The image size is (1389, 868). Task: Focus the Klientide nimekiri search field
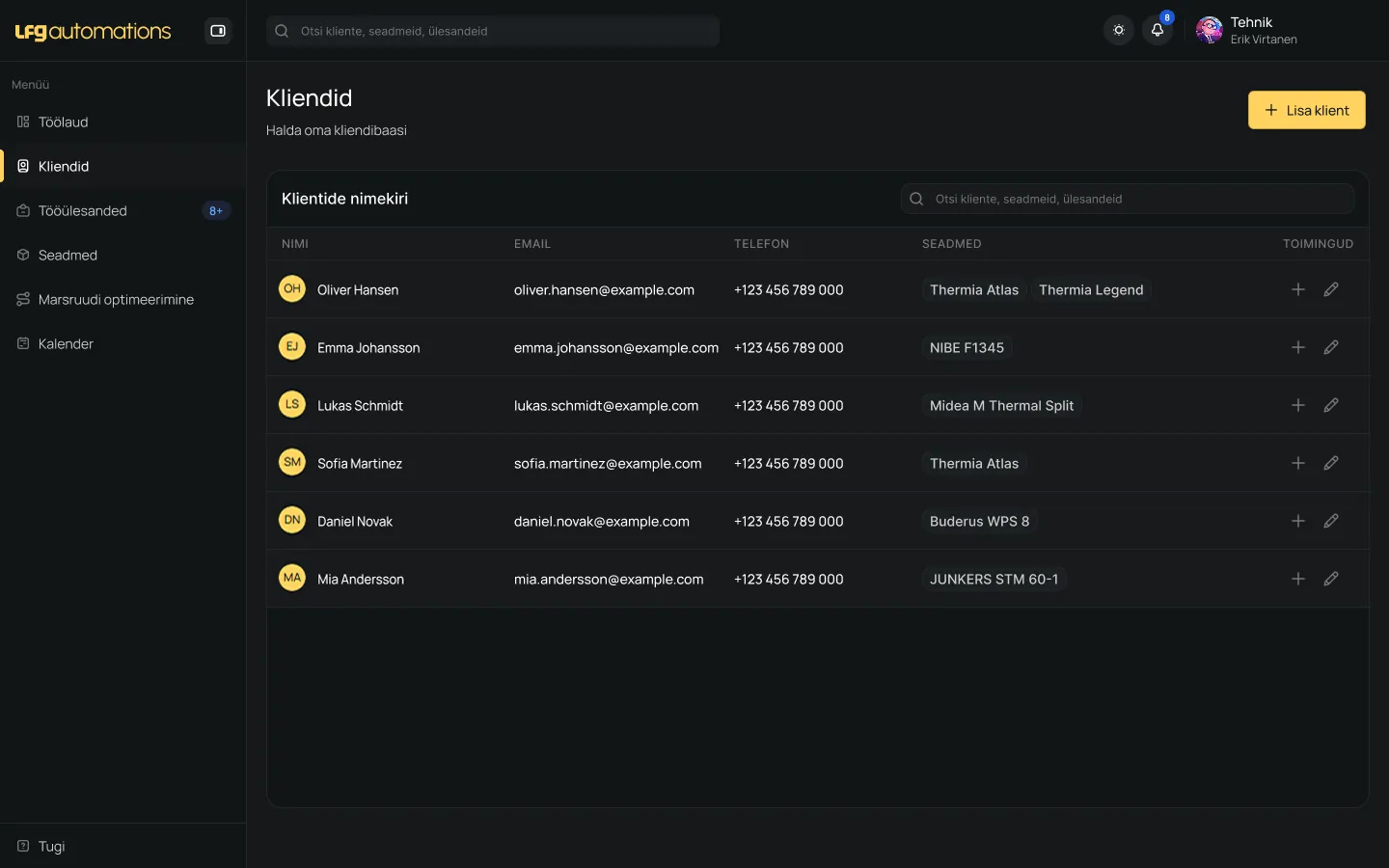pos(1128,199)
